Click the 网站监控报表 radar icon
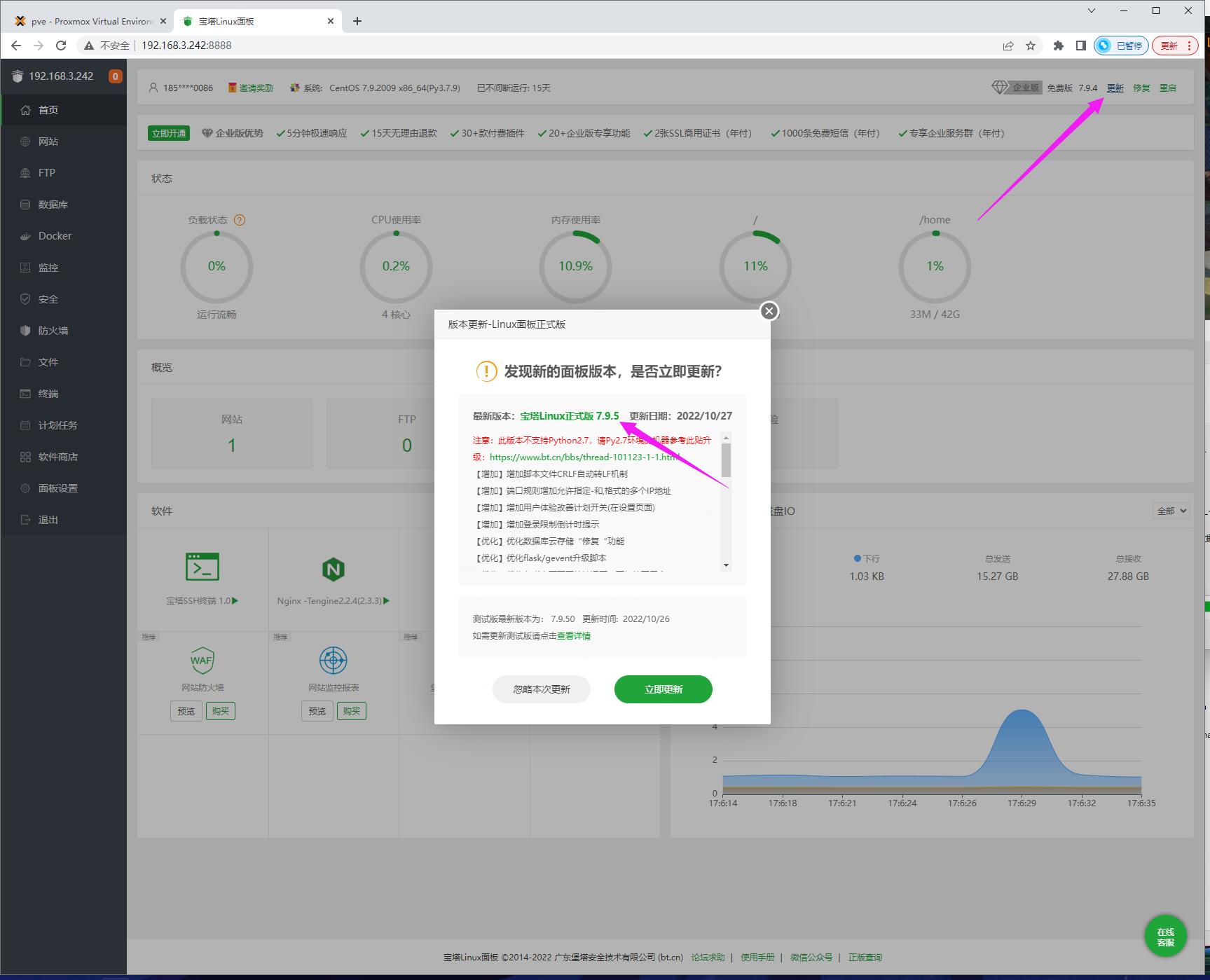The width and height of the screenshot is (1210, 980). coord(334,660)
